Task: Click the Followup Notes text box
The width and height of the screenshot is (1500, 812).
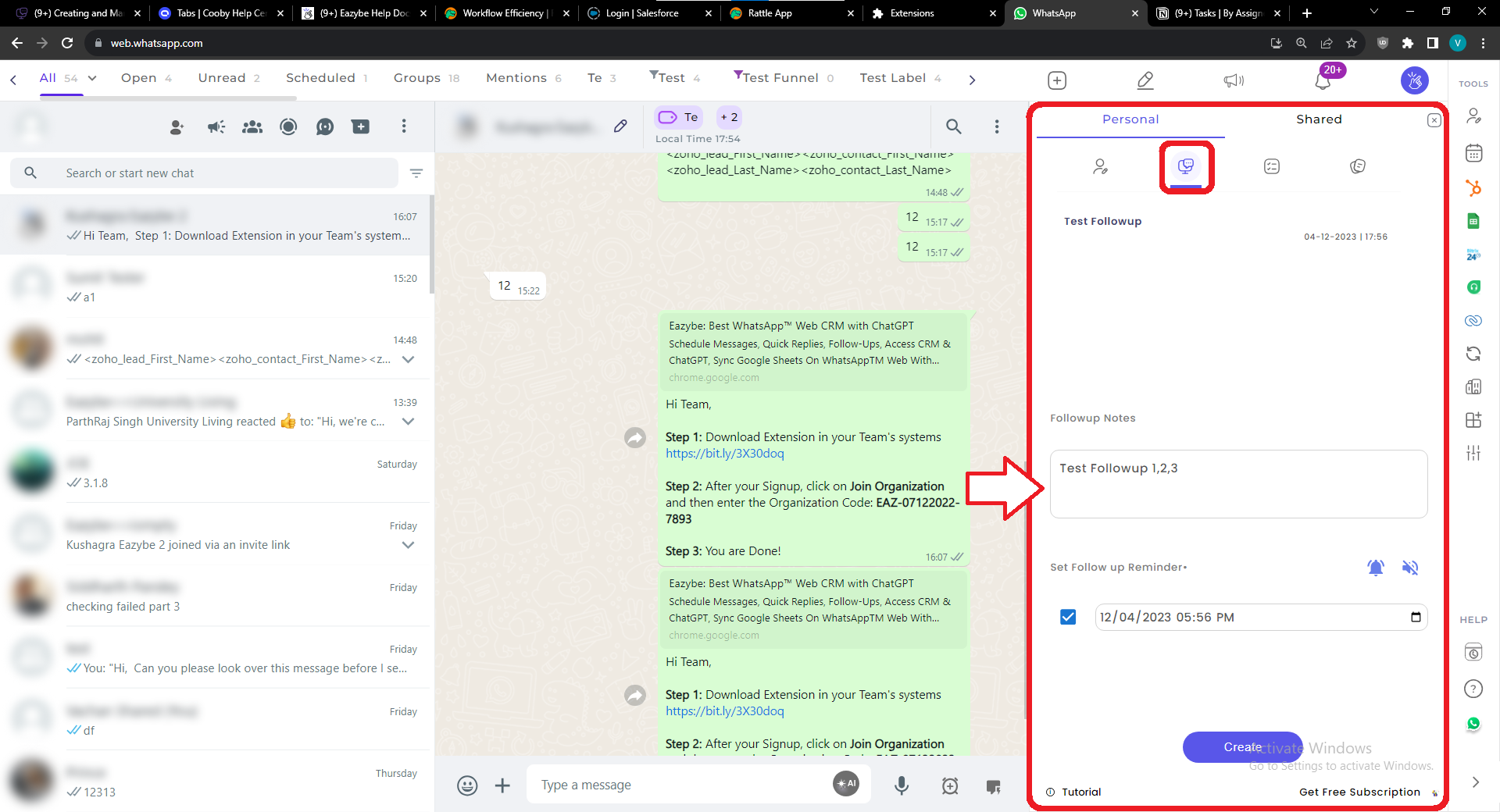Action: (1238, 484)
